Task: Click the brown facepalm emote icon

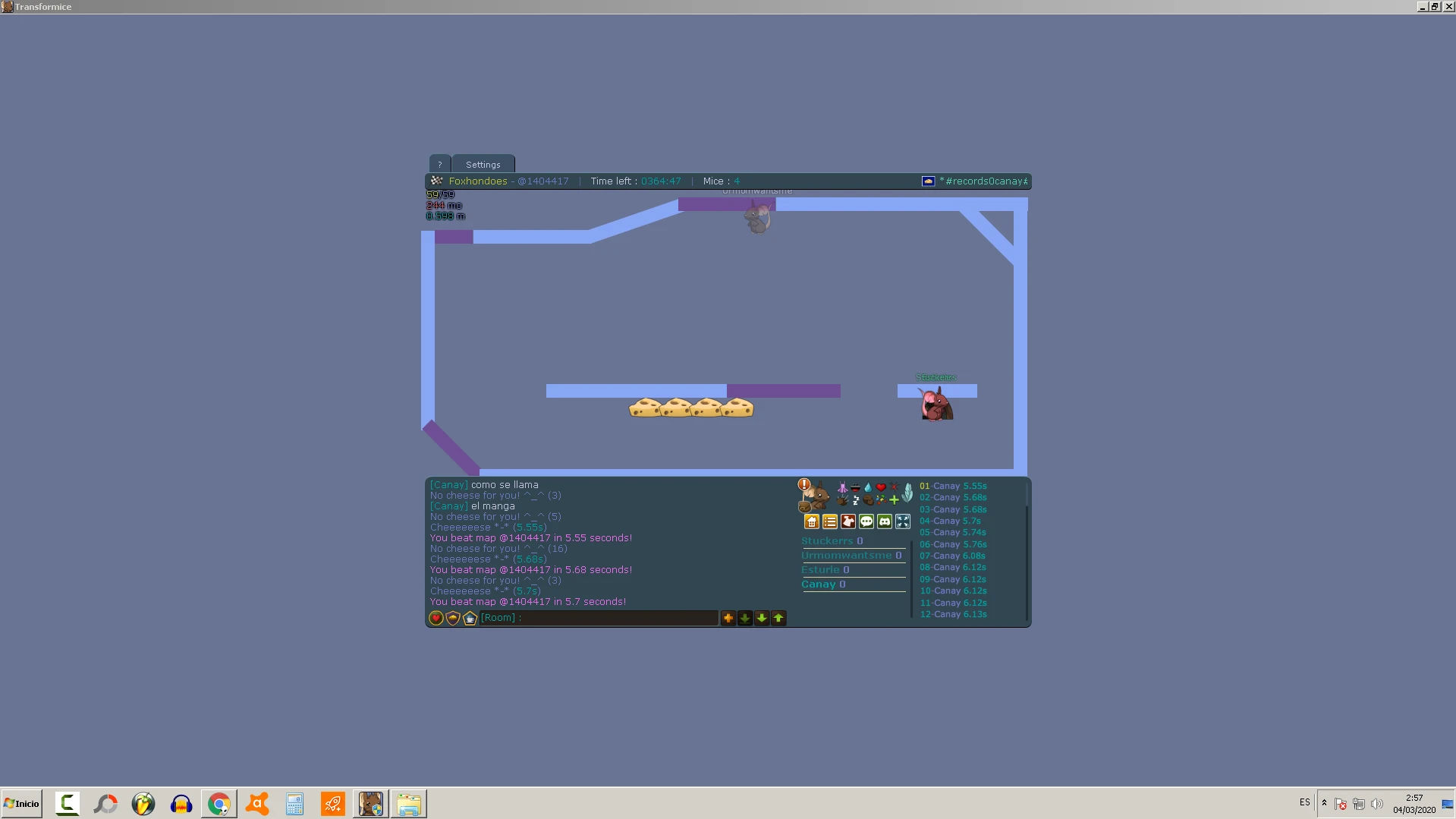Action: coord(868,500)
